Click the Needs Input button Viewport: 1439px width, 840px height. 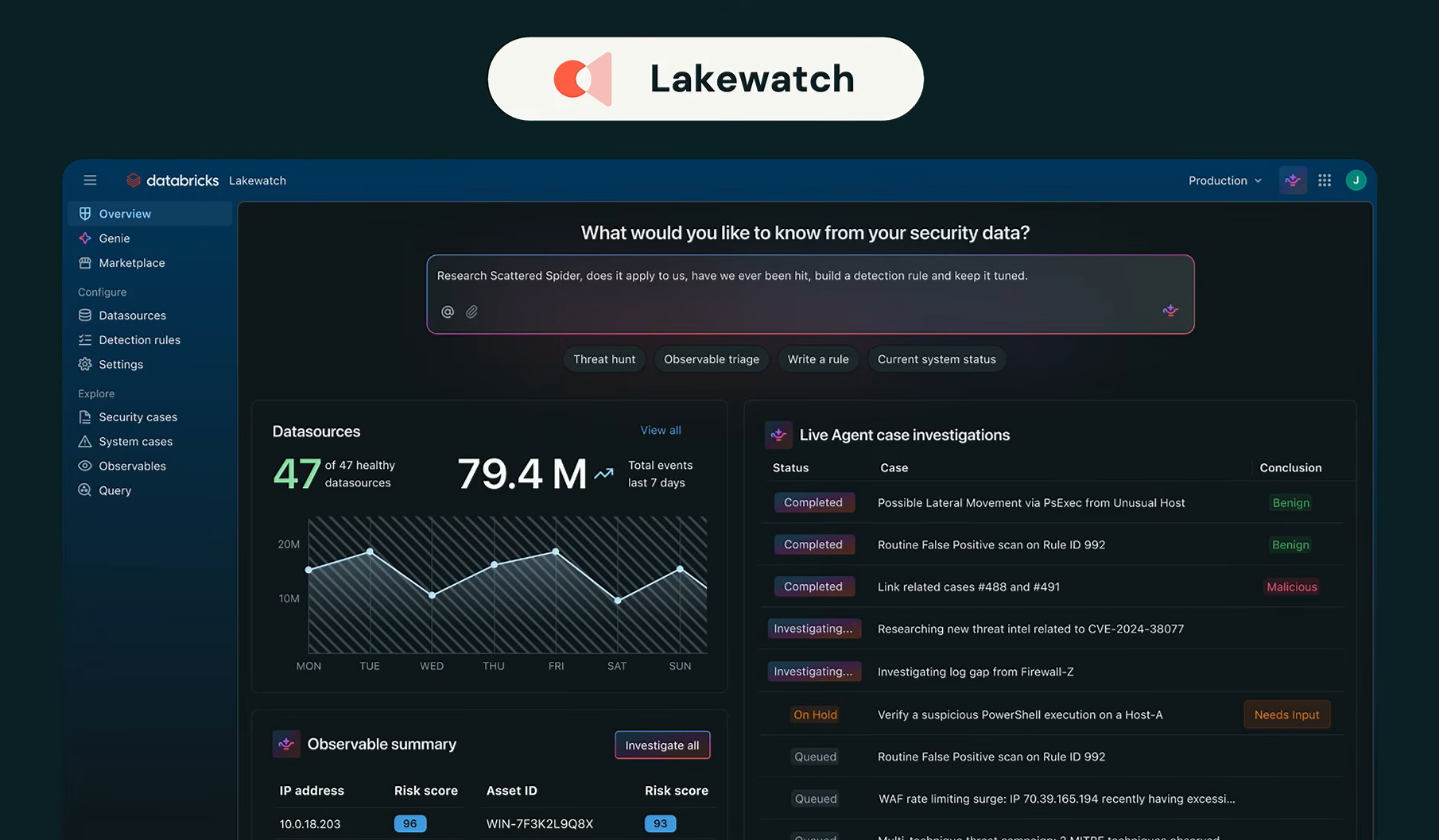[x=1286, y=714]
